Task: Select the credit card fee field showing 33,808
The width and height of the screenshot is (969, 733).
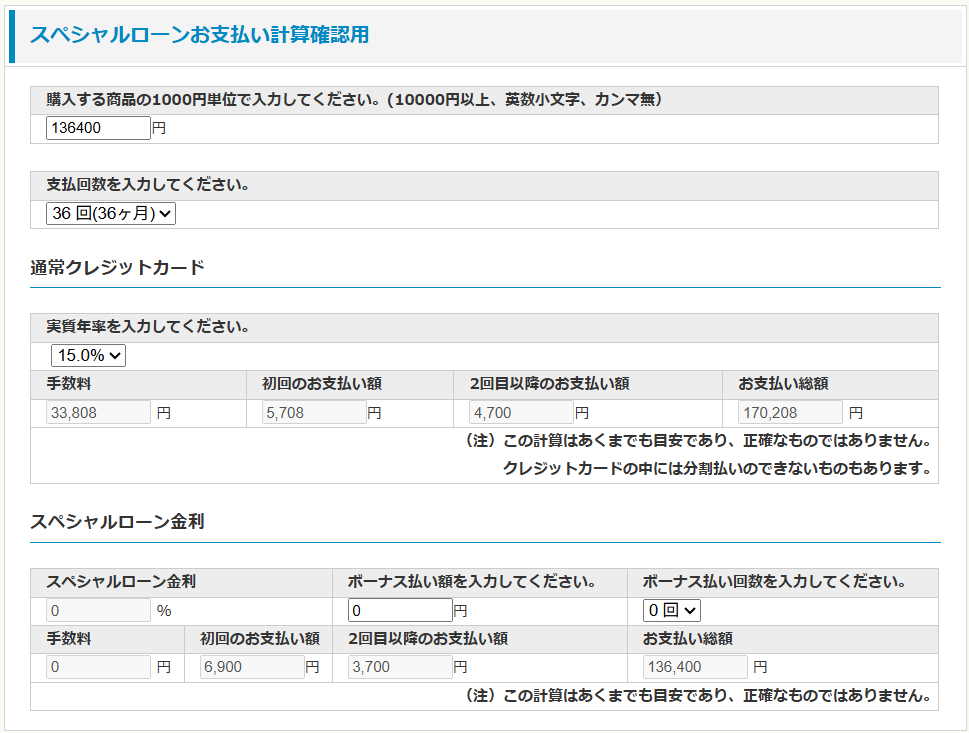Action: (x=98, y=412)
